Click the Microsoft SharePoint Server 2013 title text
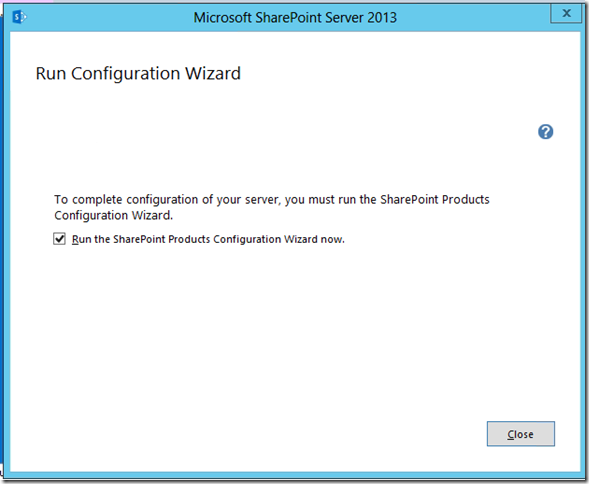 coord(295,18)
